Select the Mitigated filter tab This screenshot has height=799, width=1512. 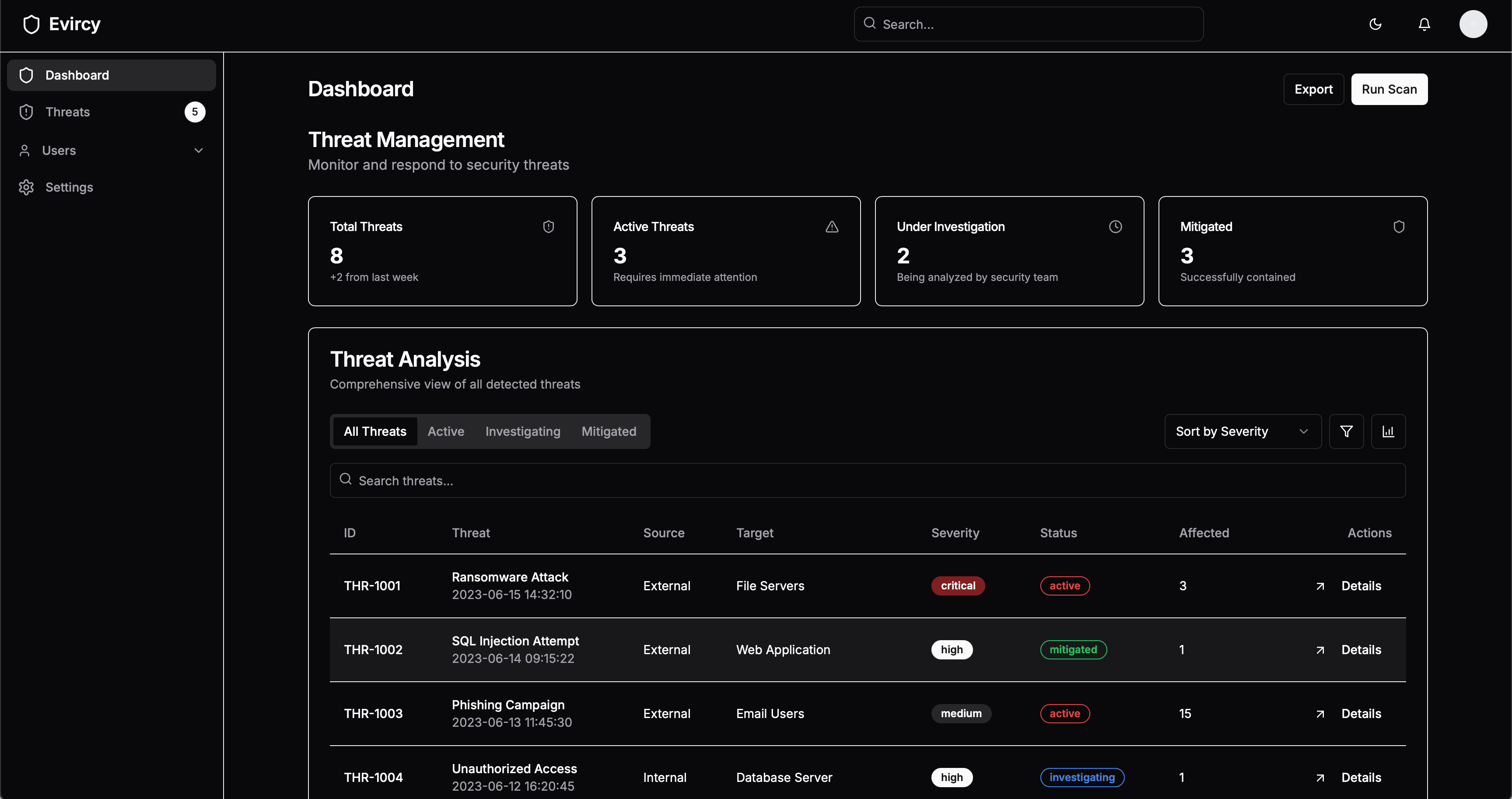pyautogui.click(x=609, y=431)
